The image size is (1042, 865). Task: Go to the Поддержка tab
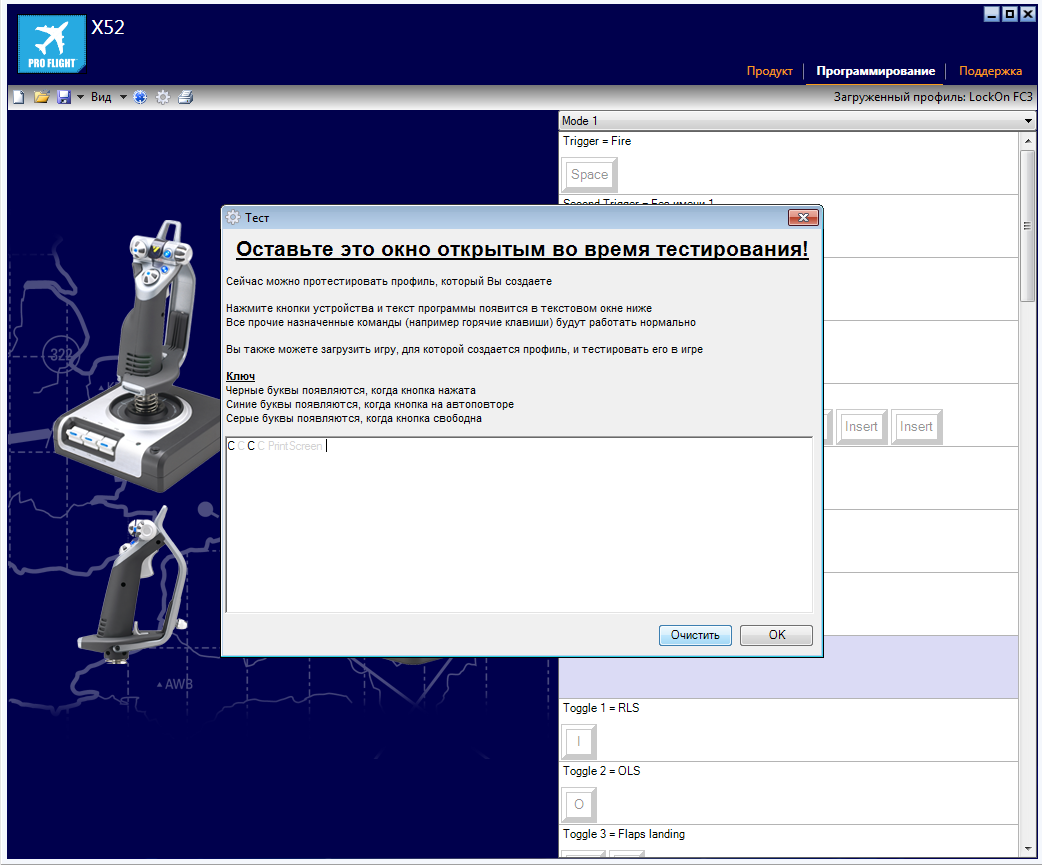click(990, 71)
